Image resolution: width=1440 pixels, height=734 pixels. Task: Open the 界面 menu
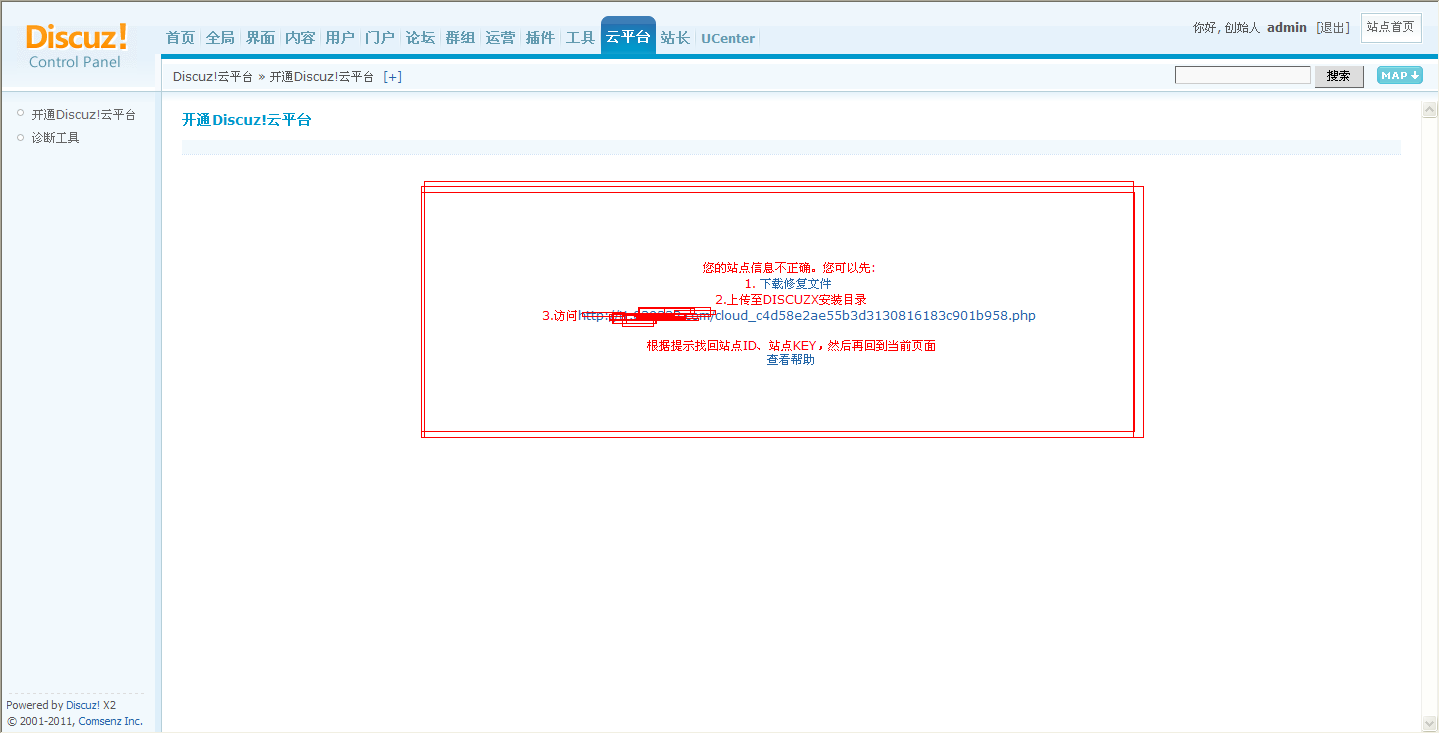pos(260,38)
